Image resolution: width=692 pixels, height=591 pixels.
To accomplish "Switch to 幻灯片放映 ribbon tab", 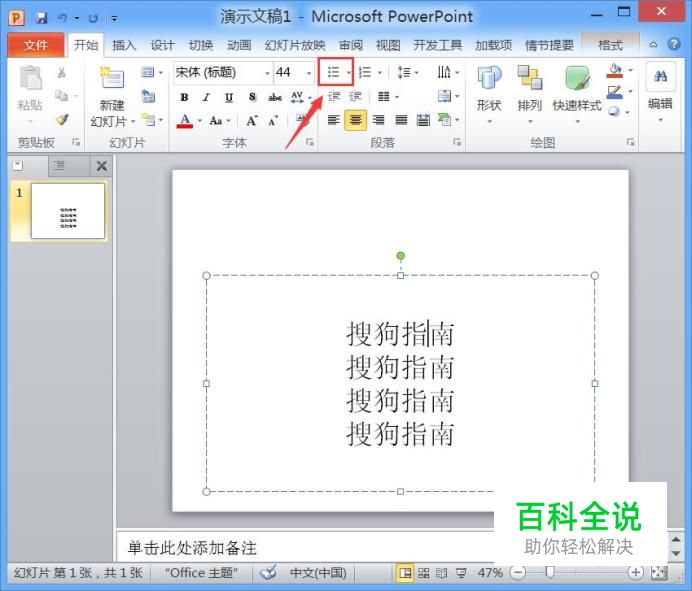I will (295, 45).
